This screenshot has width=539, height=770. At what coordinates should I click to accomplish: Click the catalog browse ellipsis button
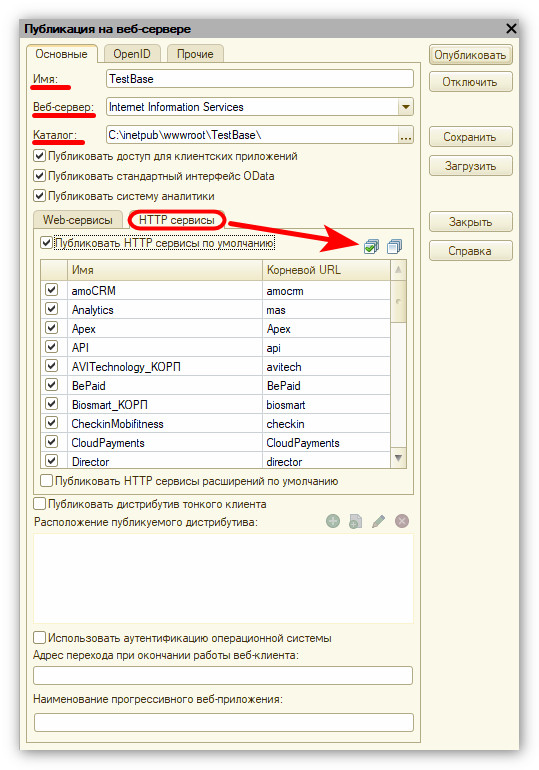(405, 135)
